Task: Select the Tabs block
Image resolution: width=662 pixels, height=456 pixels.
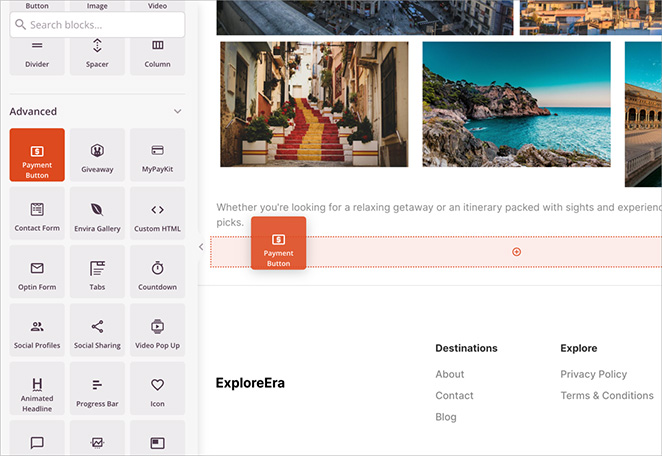Action: 97,273
